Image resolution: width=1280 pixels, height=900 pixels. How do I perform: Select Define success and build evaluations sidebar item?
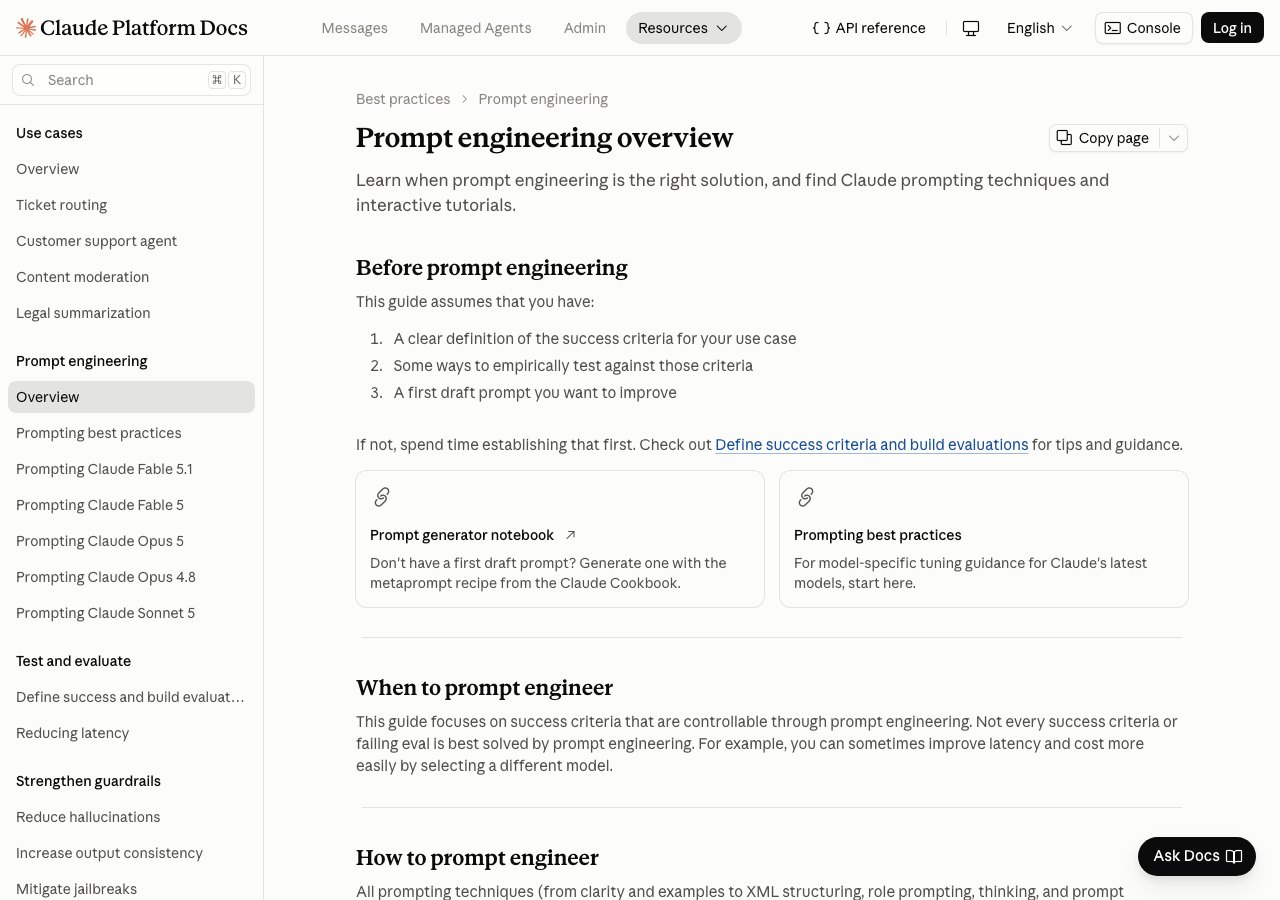pos(131,697)
